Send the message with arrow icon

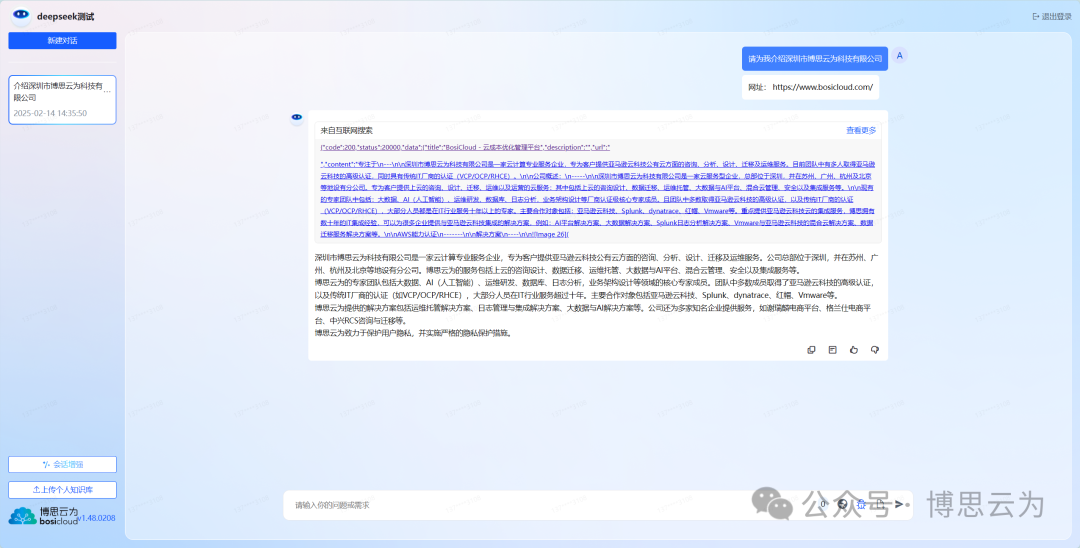pos(899,504)
